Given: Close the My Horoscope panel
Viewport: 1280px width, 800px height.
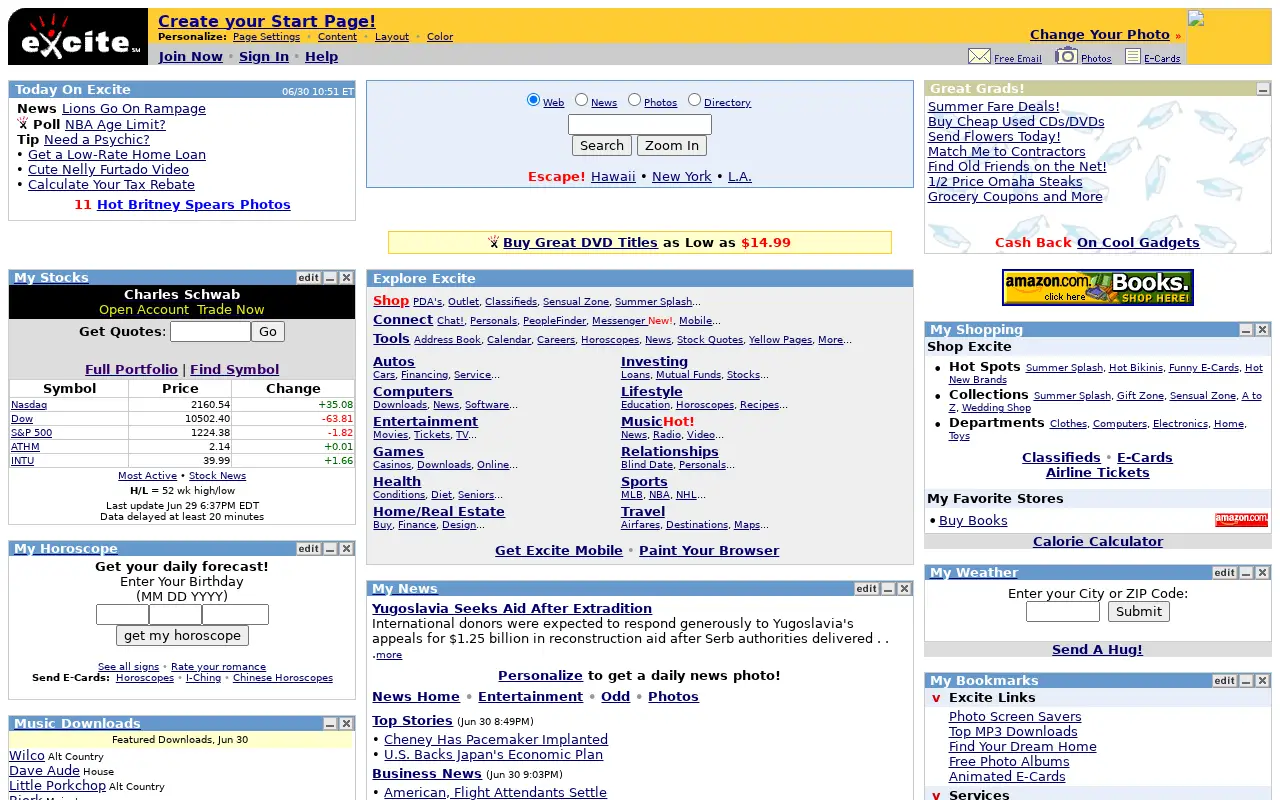Looking at the screenshot, I should coord(346,549).
